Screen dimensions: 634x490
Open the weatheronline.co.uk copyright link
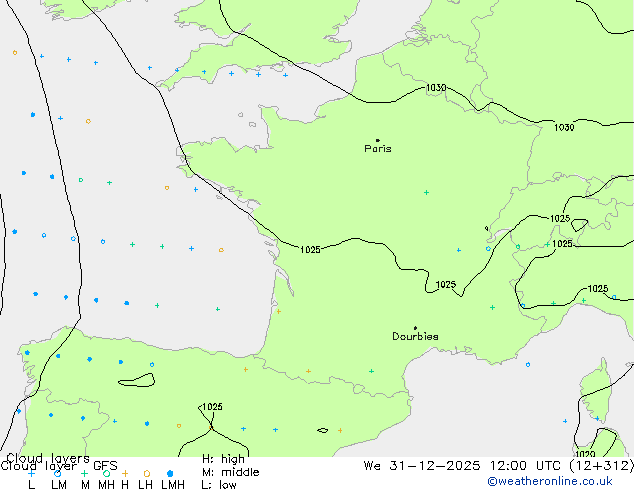click(549, 481)
